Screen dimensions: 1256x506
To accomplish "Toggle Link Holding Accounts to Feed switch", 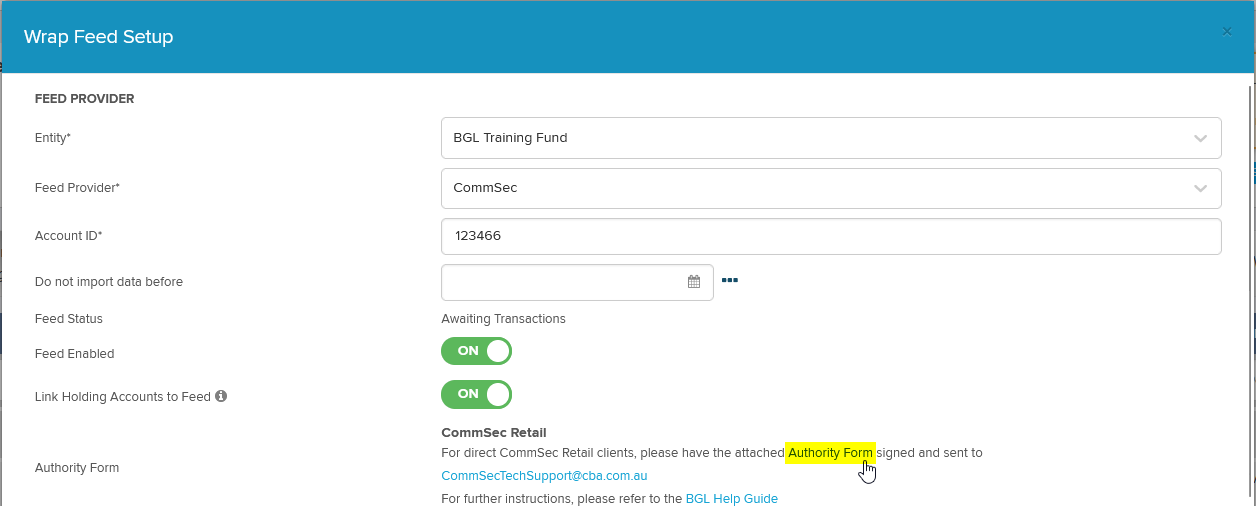I will (x=476, y=394).
